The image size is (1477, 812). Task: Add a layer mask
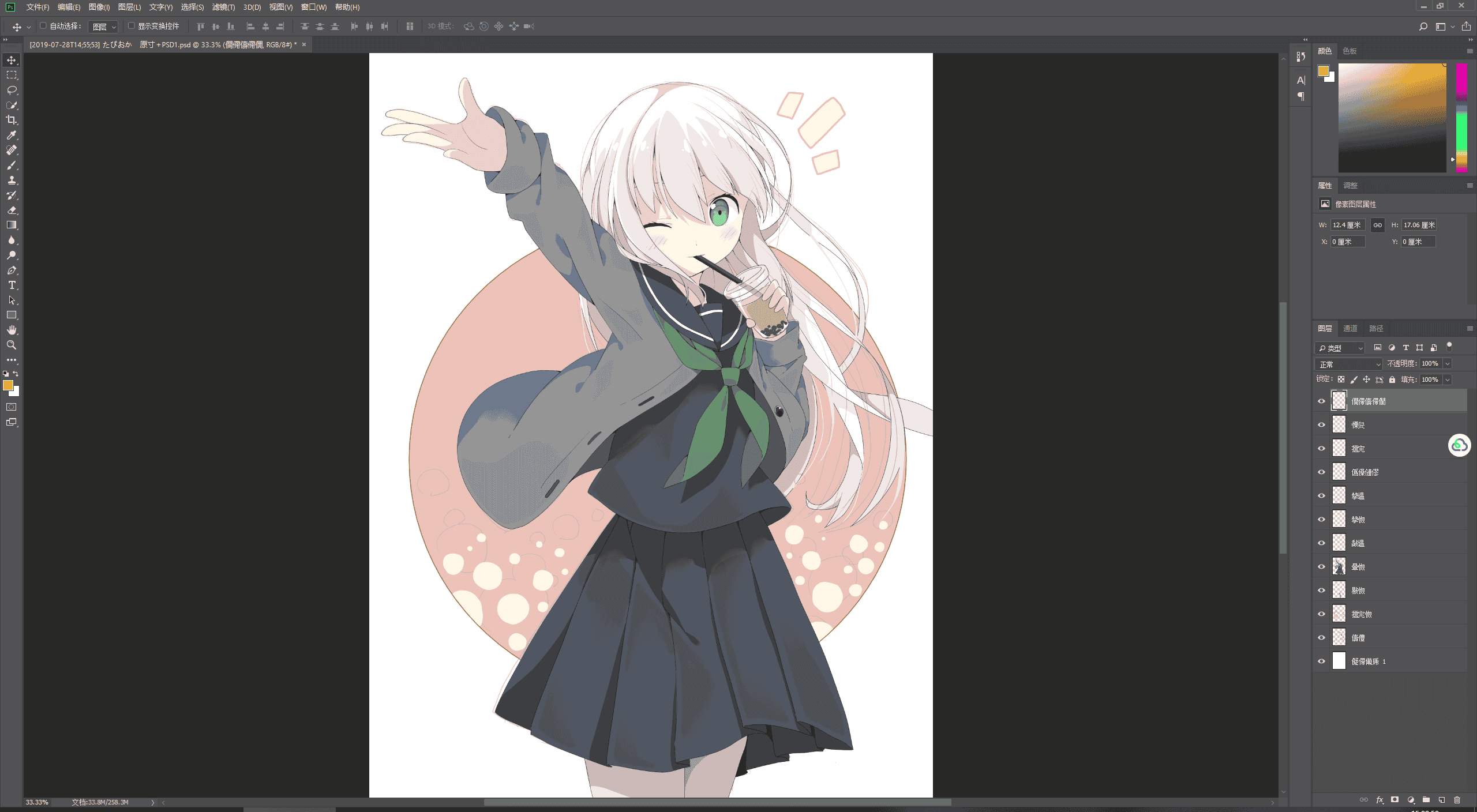(1395, 800)
